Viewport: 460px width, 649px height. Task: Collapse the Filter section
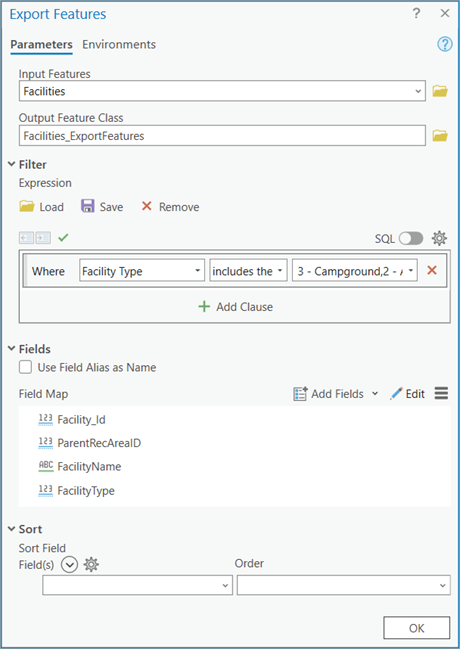click(12, 164)
